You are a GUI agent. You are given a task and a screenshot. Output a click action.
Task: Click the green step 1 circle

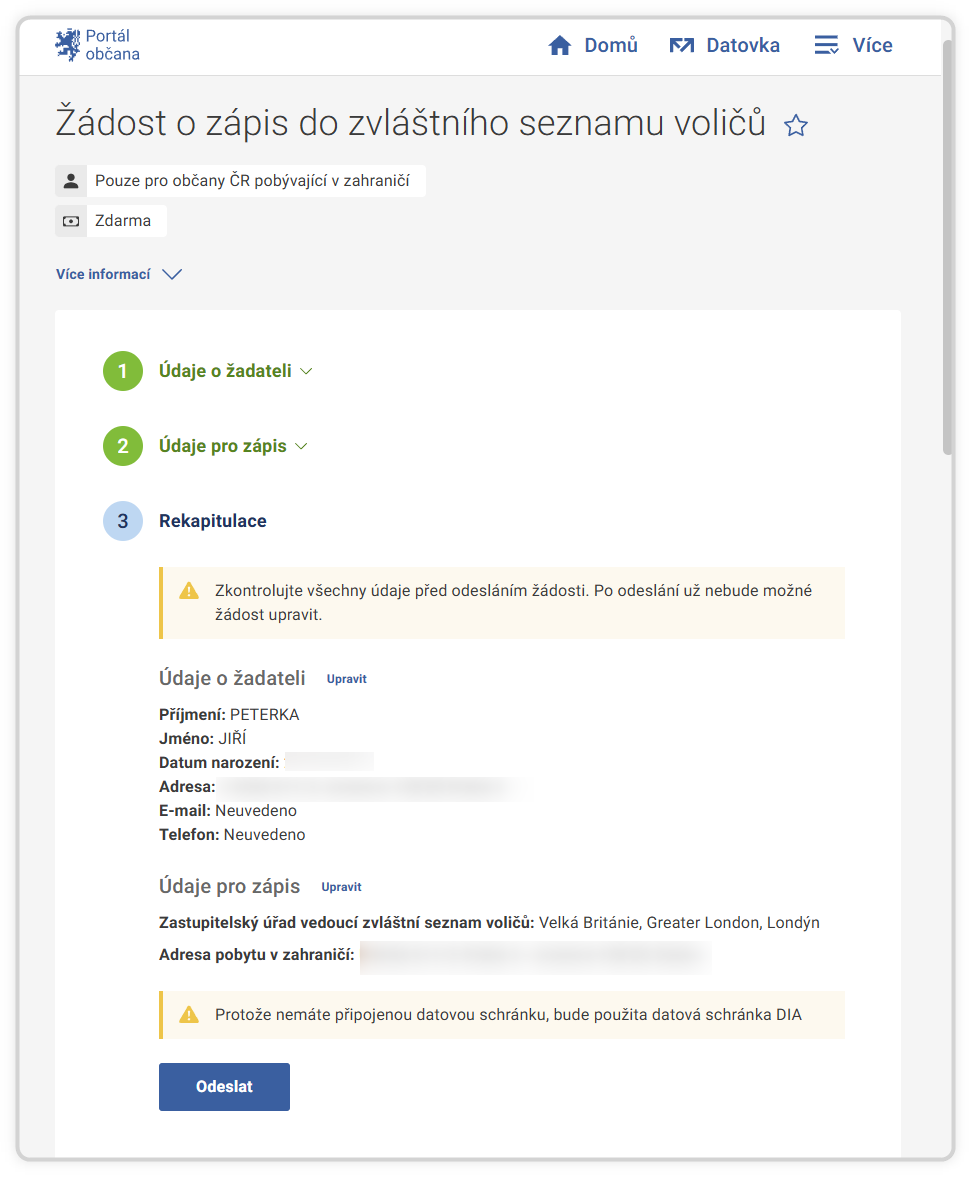tap(123, 371)
